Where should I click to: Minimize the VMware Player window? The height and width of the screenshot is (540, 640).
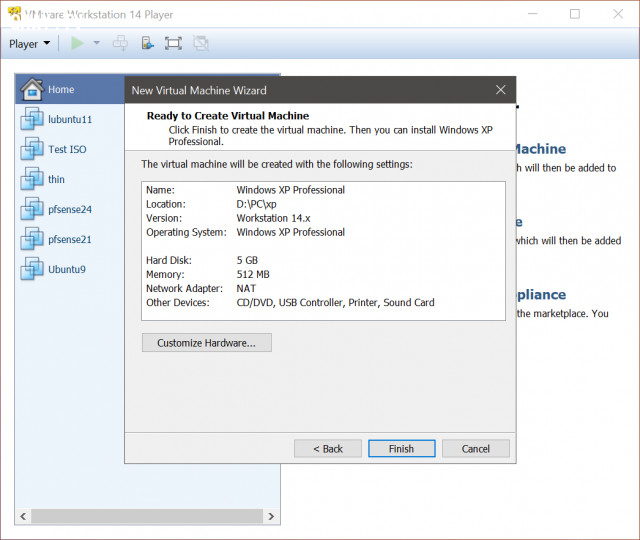tap(532, 14)
